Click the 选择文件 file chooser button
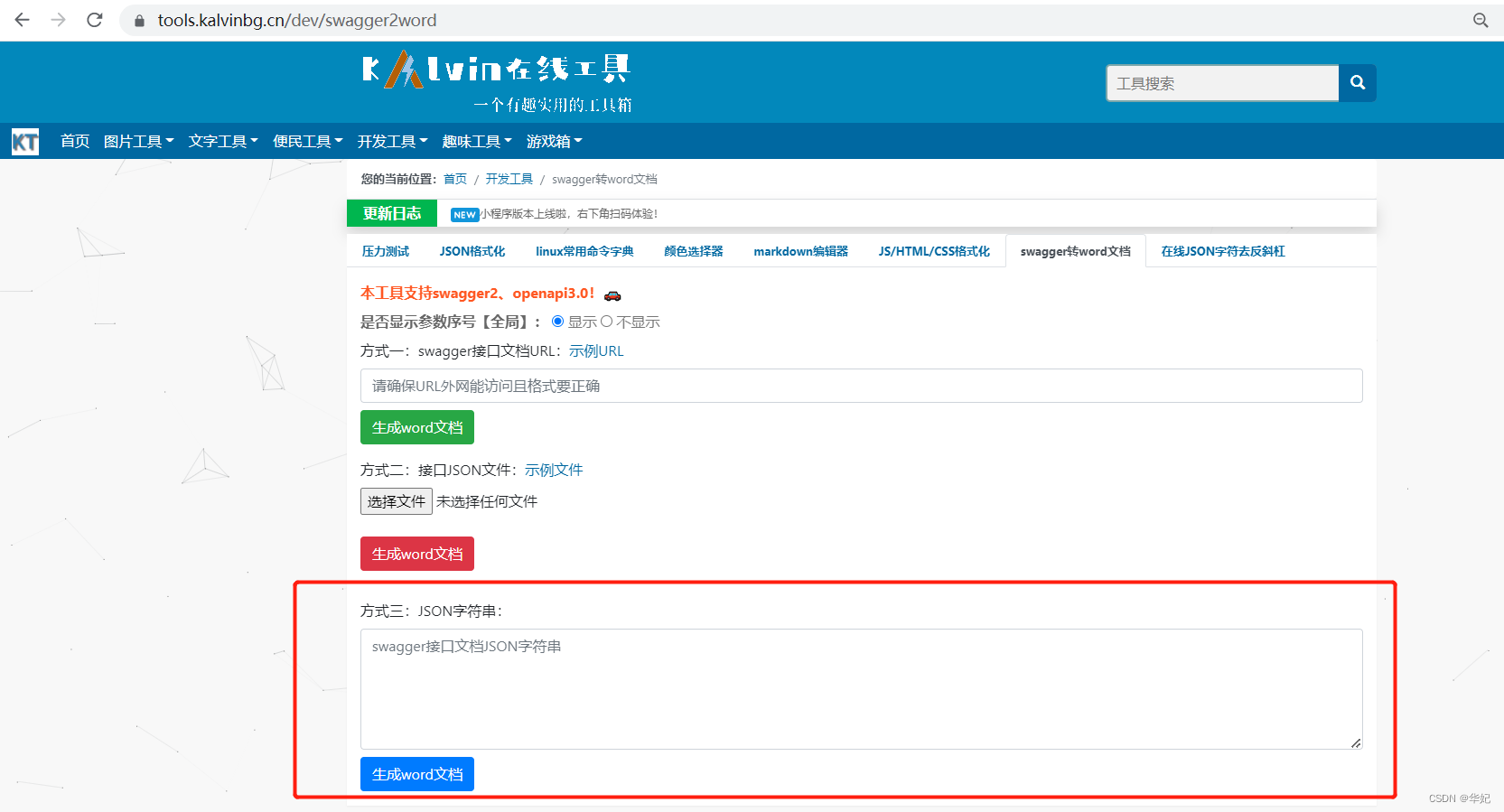 397,501
